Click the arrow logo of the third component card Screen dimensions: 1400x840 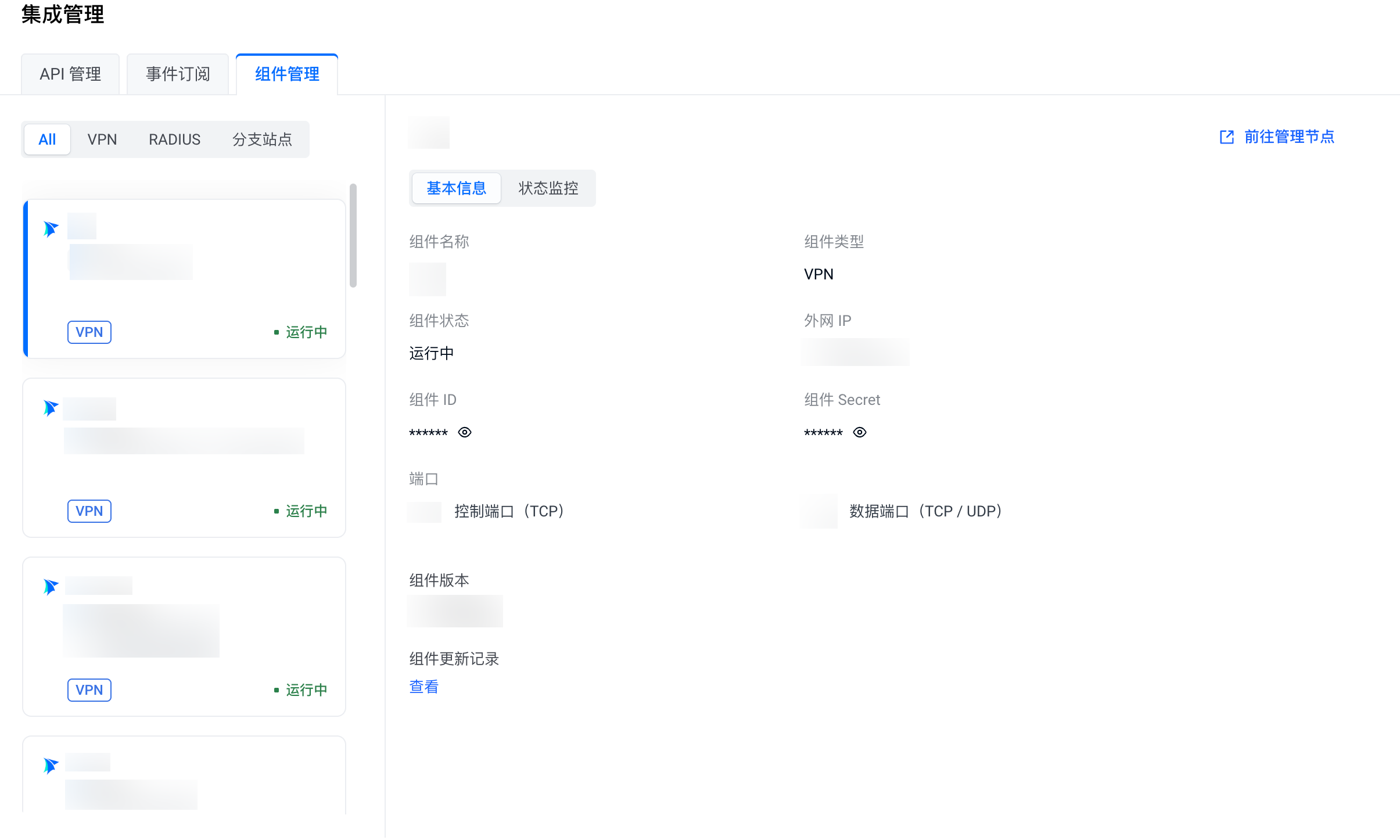click(51, 587)
